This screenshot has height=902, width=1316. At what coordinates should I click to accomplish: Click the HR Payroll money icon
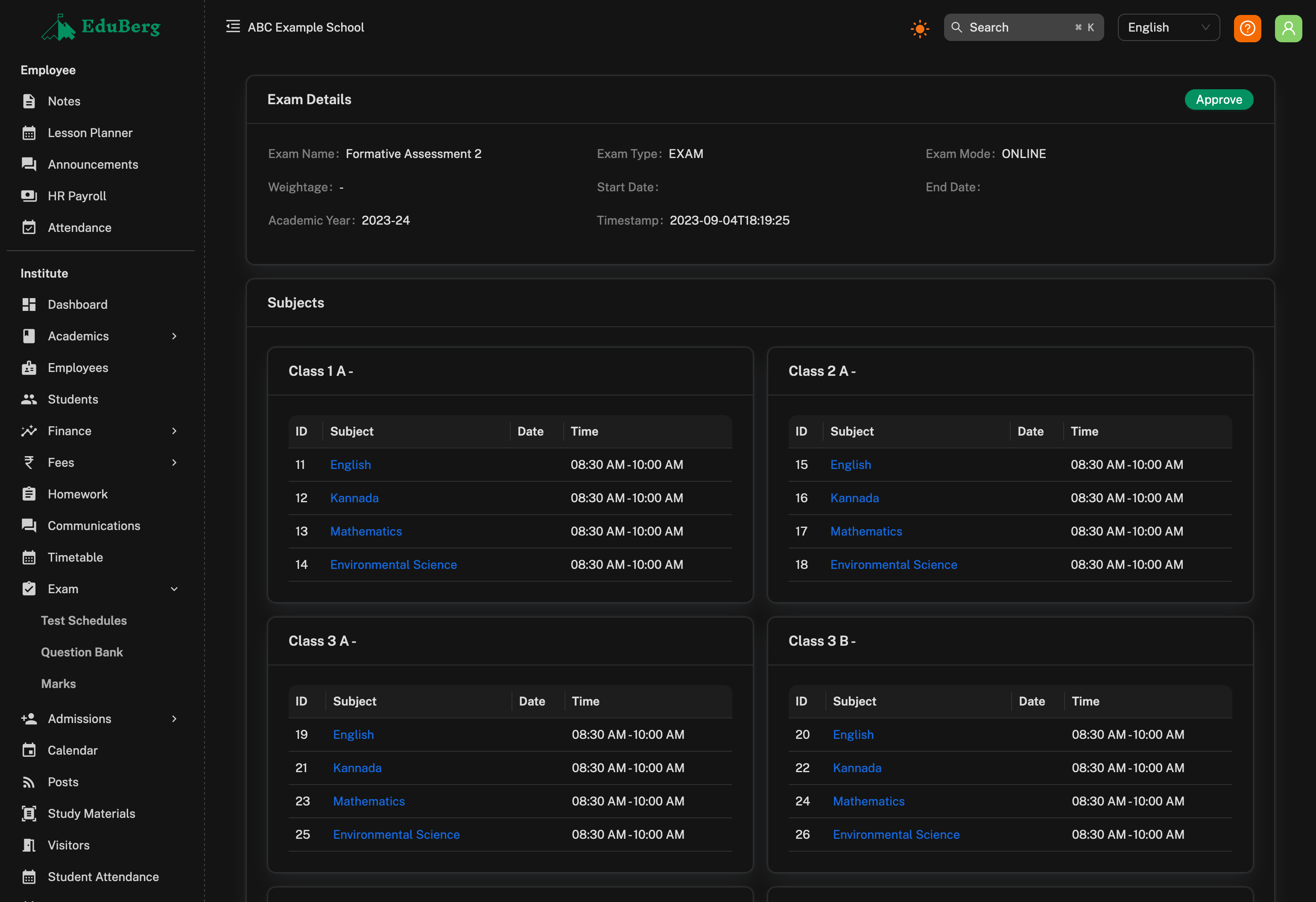(29, 196)
